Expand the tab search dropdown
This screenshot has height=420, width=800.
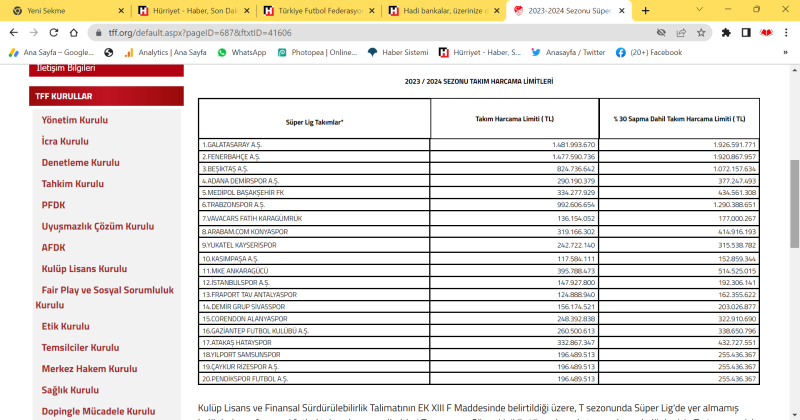(x=699, y=10)
